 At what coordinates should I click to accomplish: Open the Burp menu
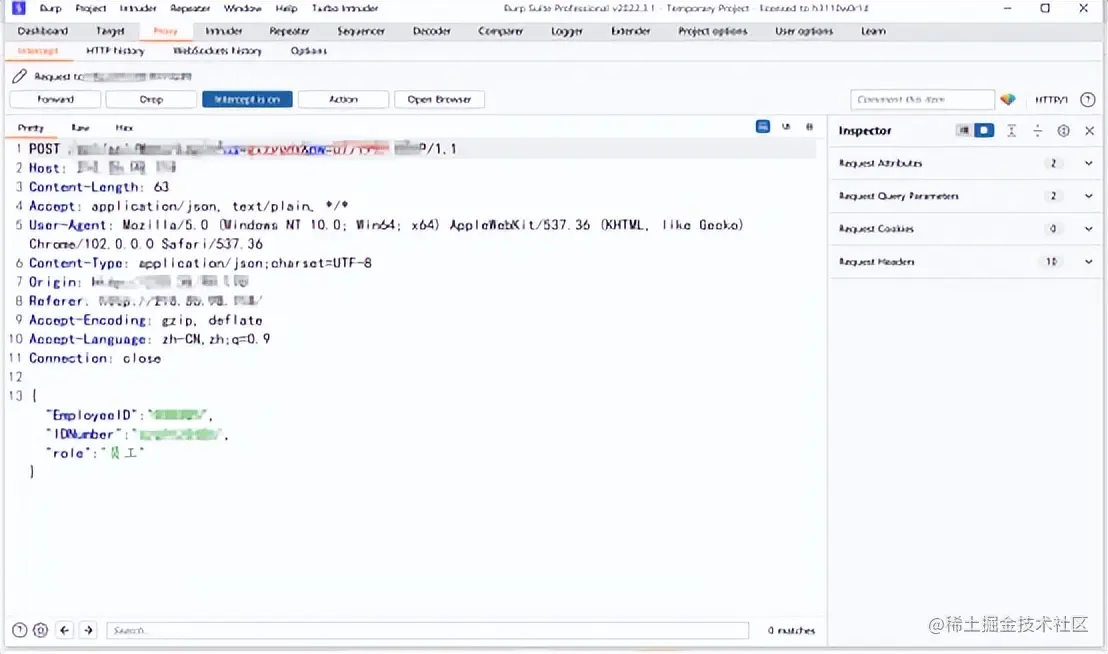click(50, 8)
